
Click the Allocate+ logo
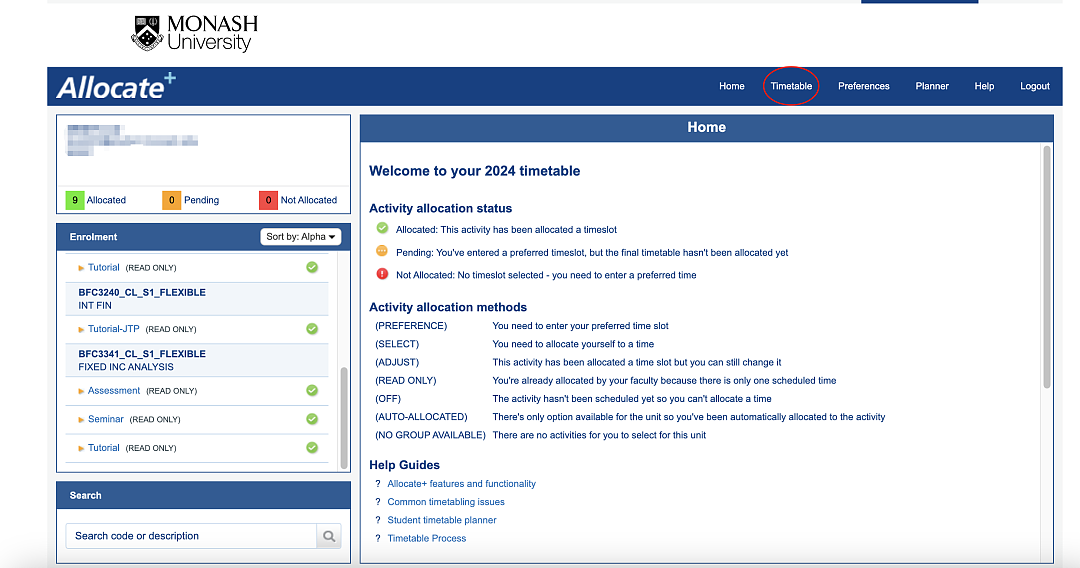pyautogui.click(x=116, y=87)
